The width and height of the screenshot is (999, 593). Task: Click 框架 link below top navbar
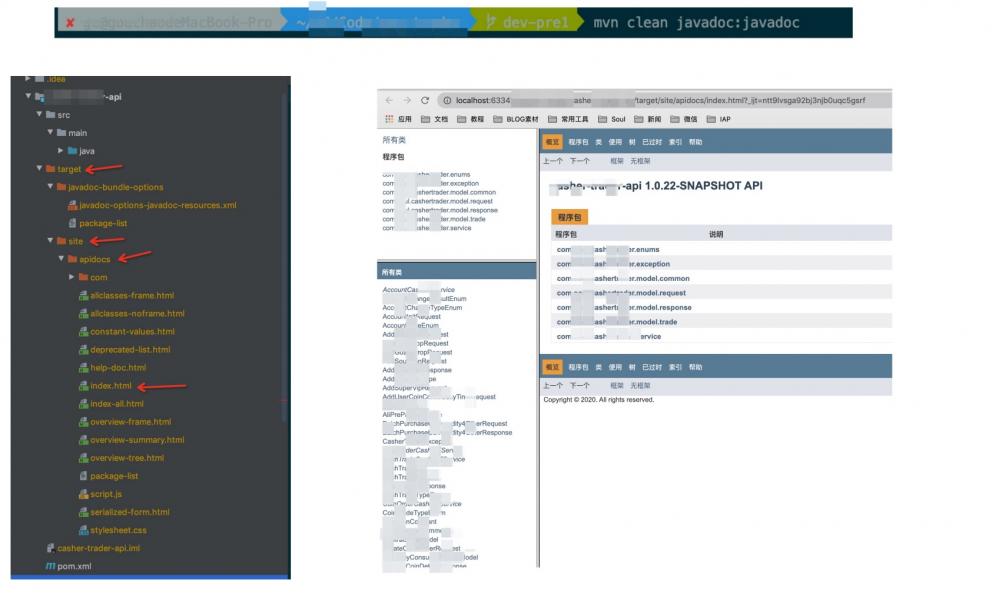(x=617, y=161)
